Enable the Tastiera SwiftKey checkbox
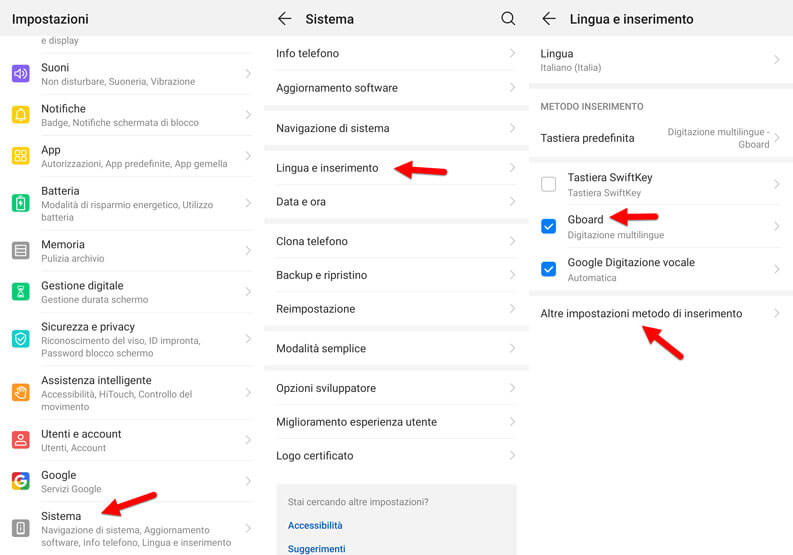Screen dimensions: 793x555 (548, 184)
